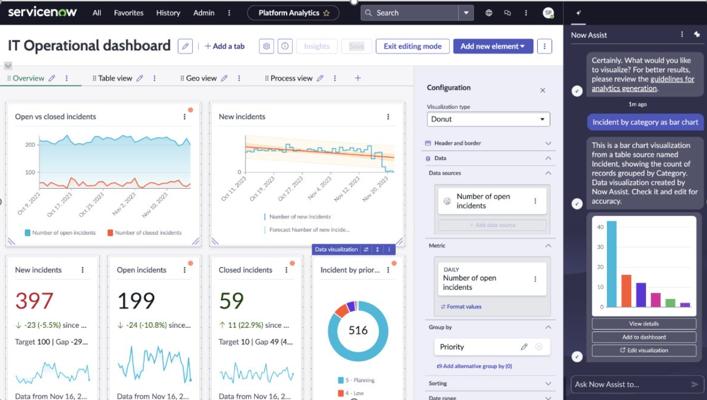
Task: Click the send arrow in Now Assist
Action: [694, 384]
